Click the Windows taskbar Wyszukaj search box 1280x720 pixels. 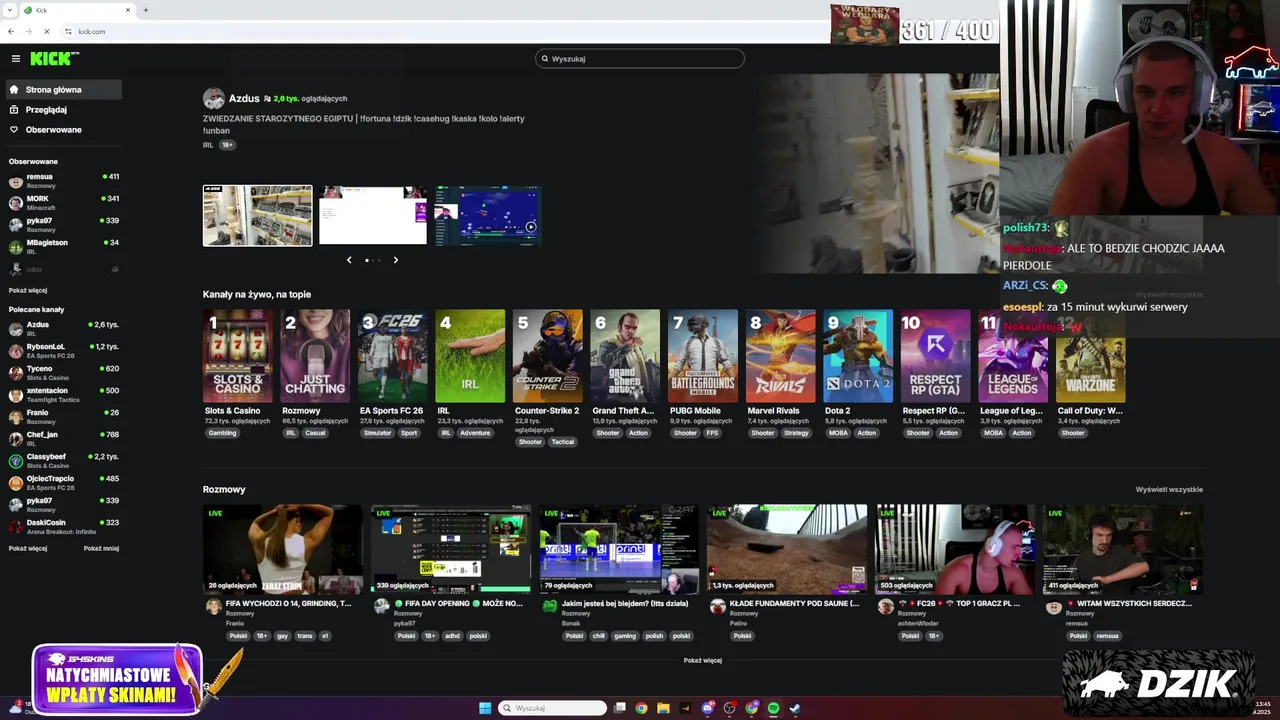tap(553, 708)
